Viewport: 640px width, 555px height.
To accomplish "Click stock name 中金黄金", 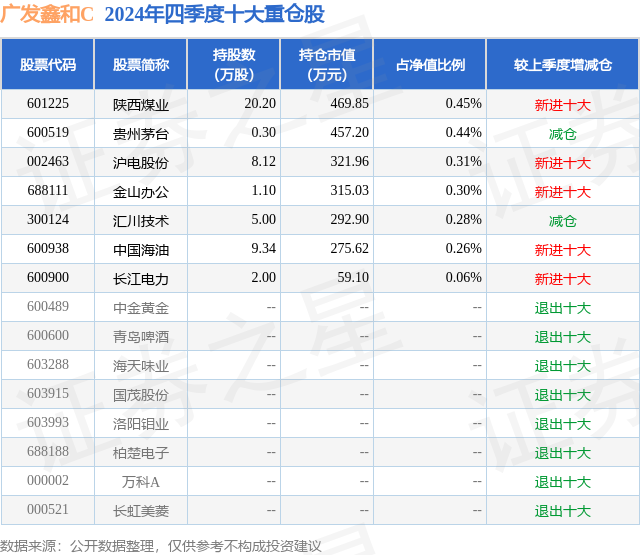I will coord(141,308).
